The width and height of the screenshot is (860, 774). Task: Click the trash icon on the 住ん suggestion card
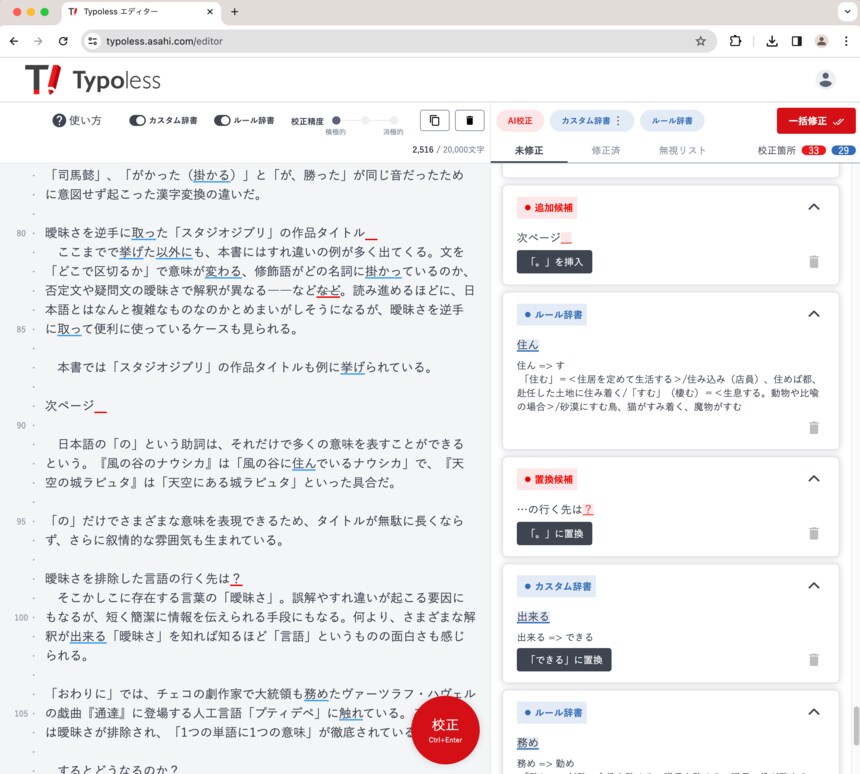814,426
